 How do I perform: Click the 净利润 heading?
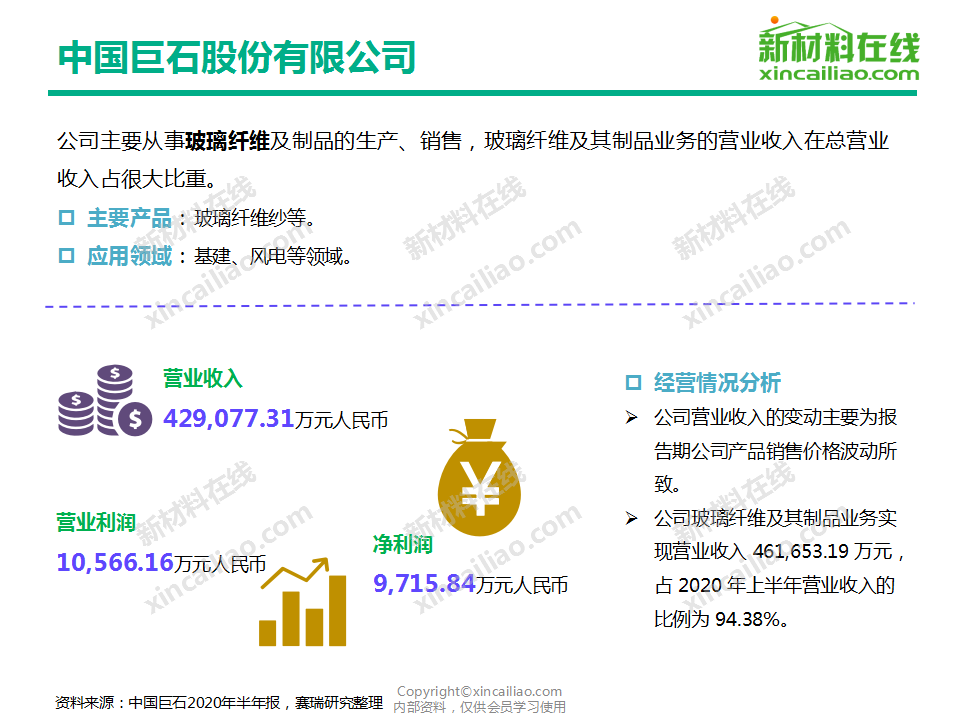tap(403, 544)
